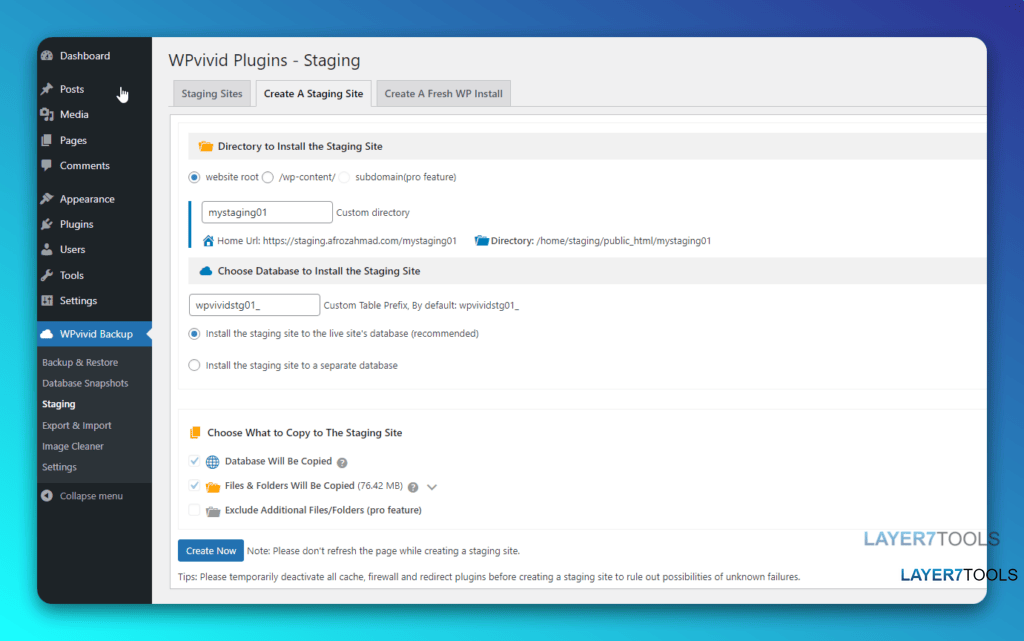
Task: Click the Plugins plug icon
Action: (47, 224)
